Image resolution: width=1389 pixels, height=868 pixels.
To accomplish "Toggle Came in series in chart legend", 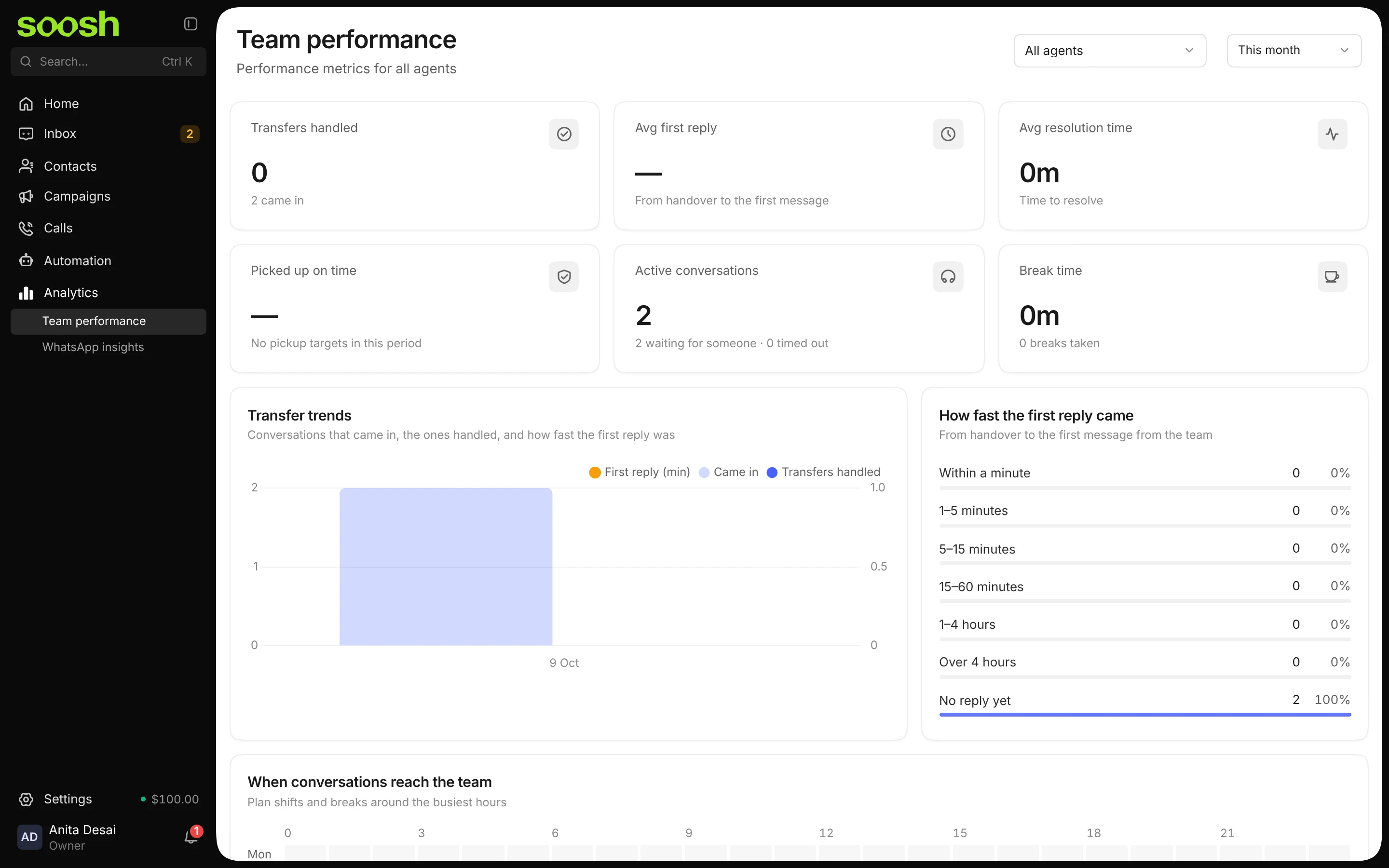I will (728, 472).
